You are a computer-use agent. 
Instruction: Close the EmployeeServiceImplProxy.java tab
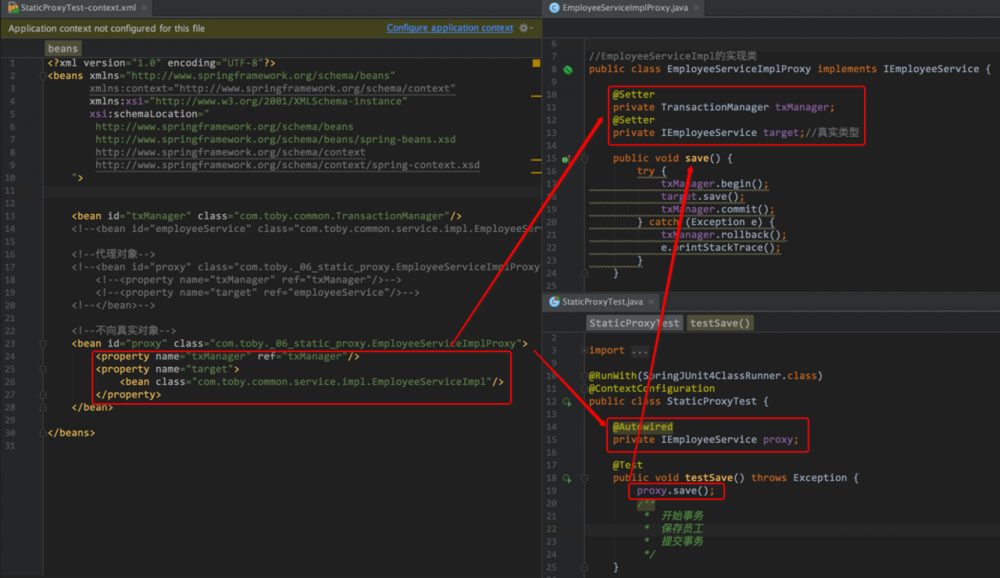697,8
